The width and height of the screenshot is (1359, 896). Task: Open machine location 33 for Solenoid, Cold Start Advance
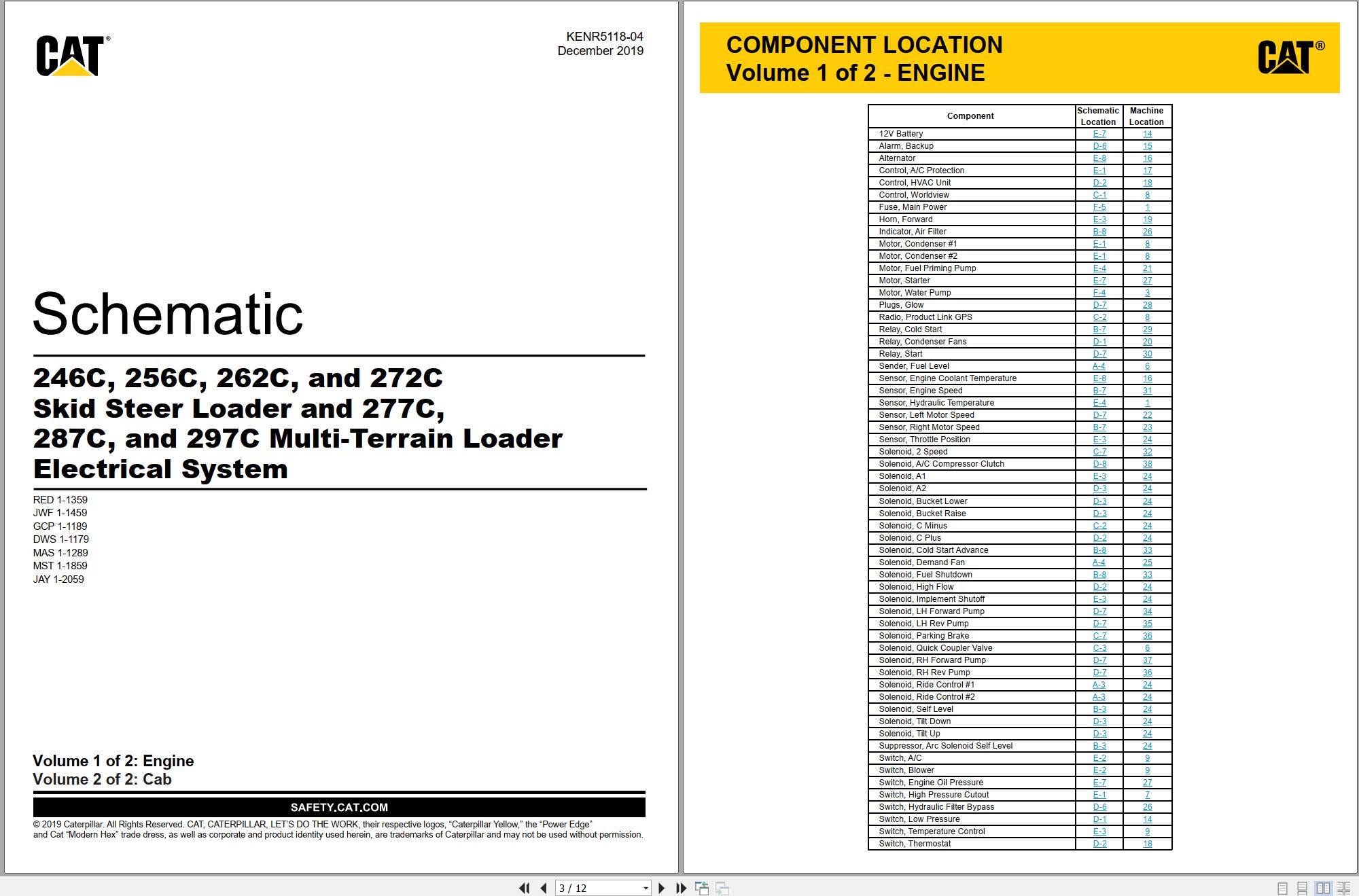point(1147,550)
